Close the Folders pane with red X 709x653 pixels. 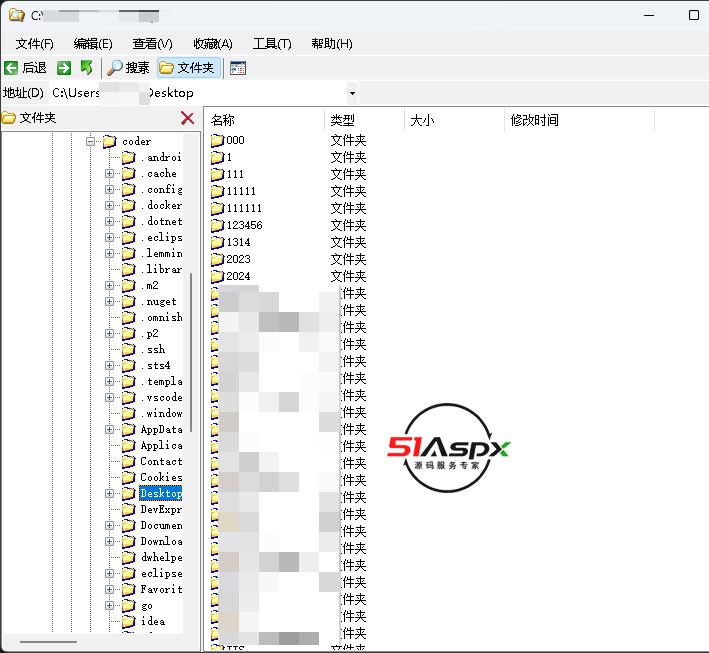(x=187, y=118)
